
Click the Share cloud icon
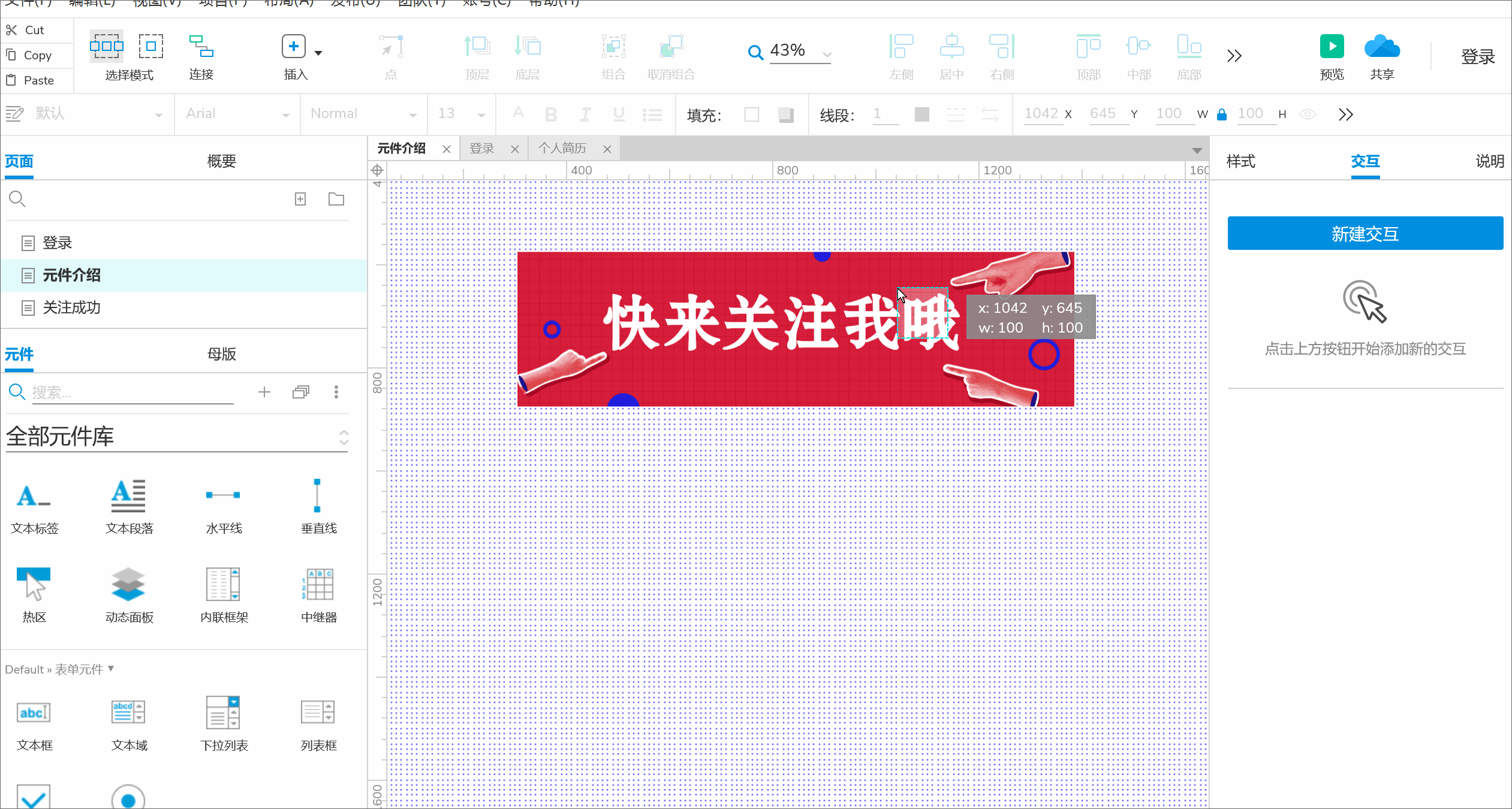tap(1381, 47)
